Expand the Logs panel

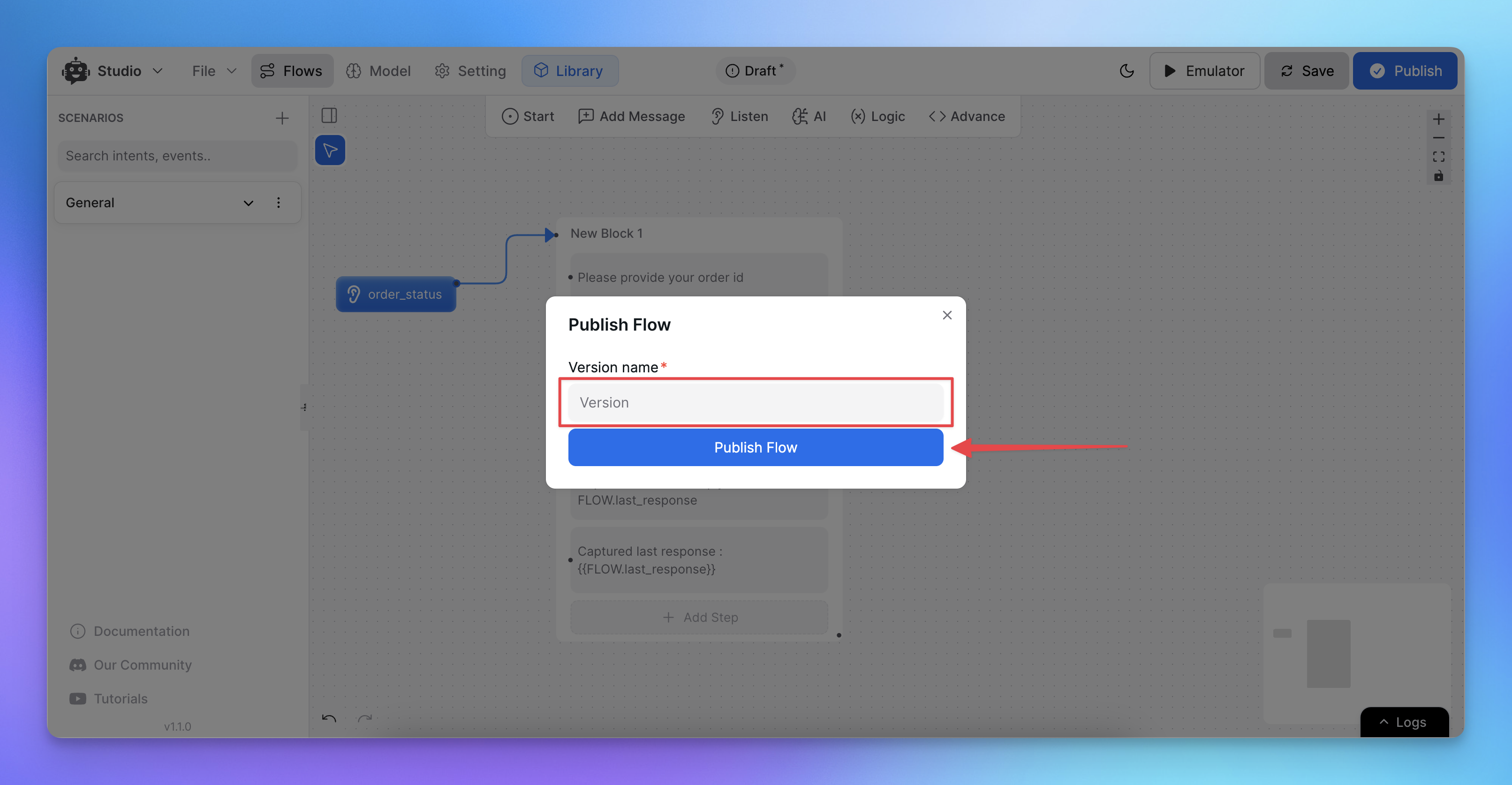click(1404, 722)
